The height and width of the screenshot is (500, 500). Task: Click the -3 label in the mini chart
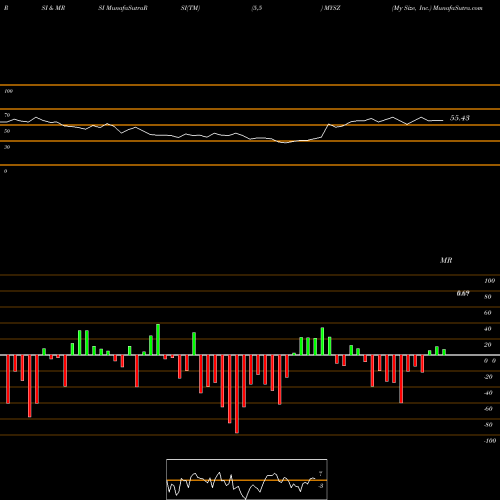tap(320, 486)
